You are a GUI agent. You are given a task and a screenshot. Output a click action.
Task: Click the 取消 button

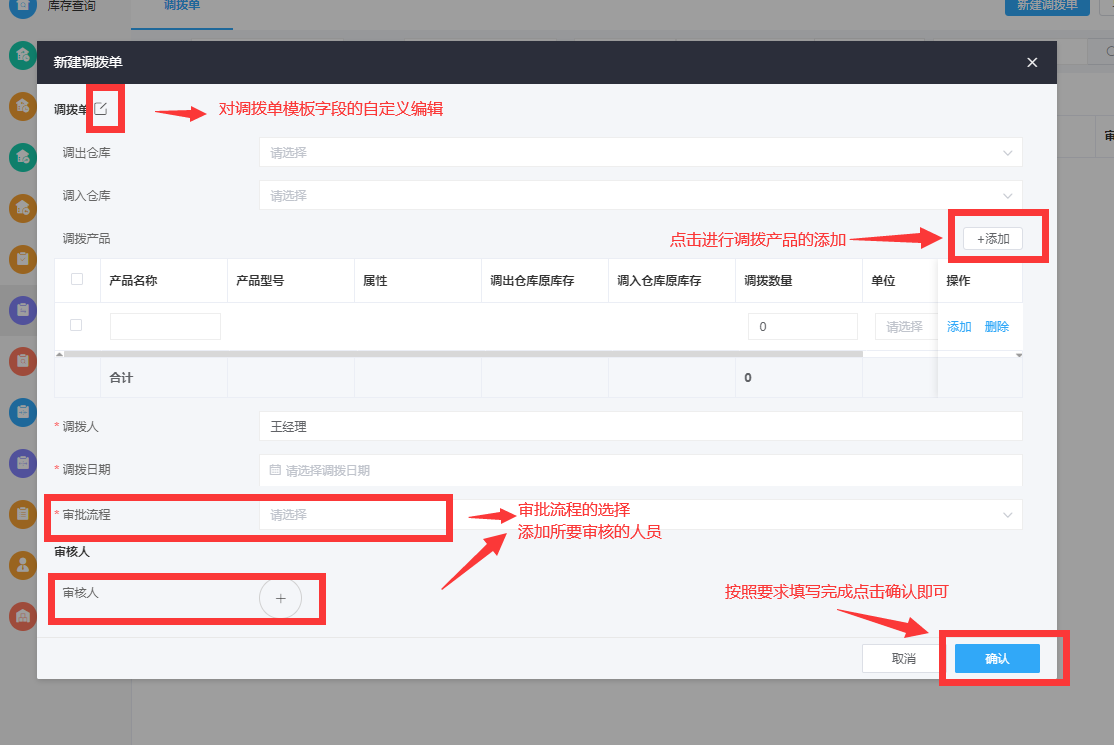point(903,658)
